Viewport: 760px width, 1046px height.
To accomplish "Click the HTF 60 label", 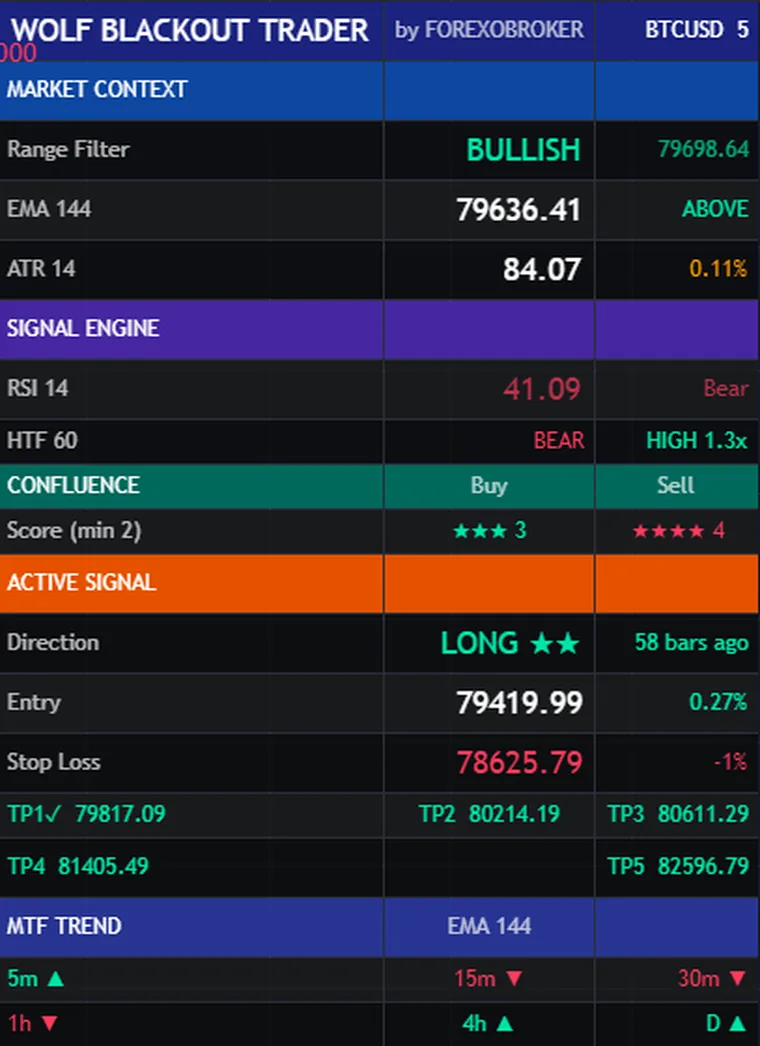I will click(42, 440).
